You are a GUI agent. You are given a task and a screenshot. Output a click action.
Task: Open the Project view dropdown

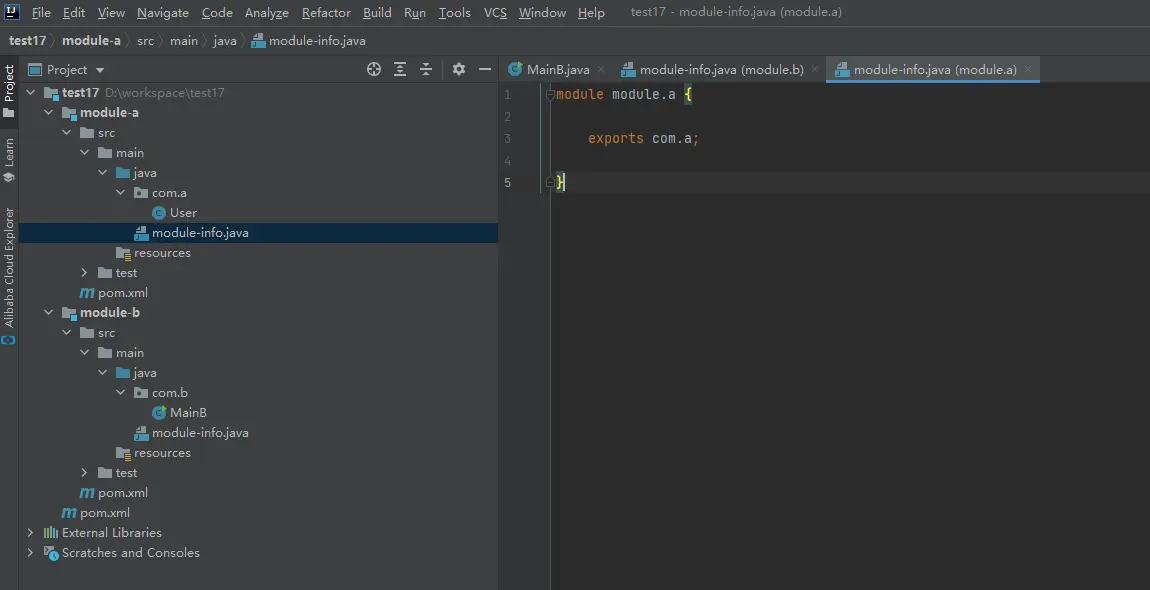click(99, 70)
